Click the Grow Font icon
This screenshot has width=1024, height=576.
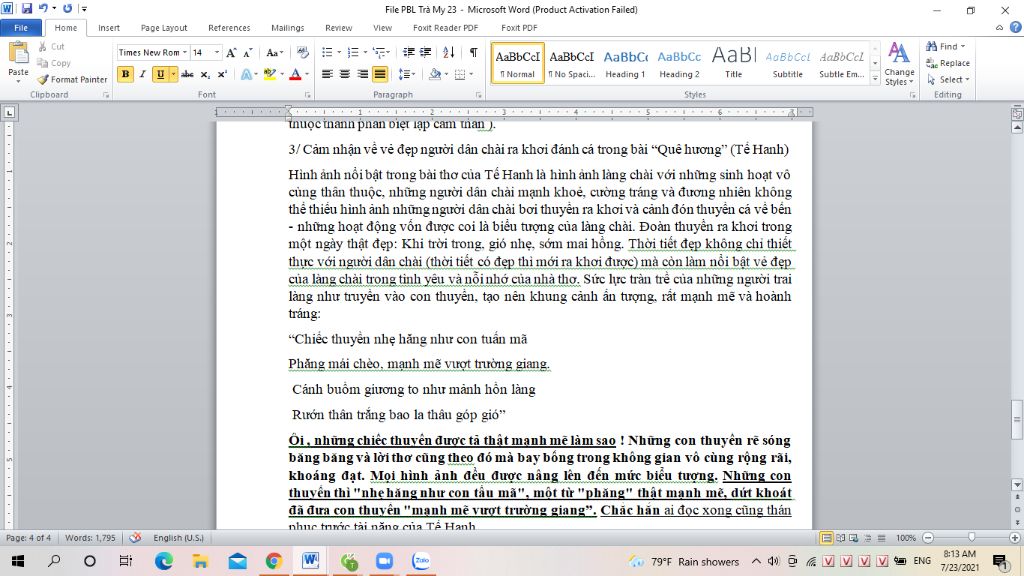(x=231, y=53)
